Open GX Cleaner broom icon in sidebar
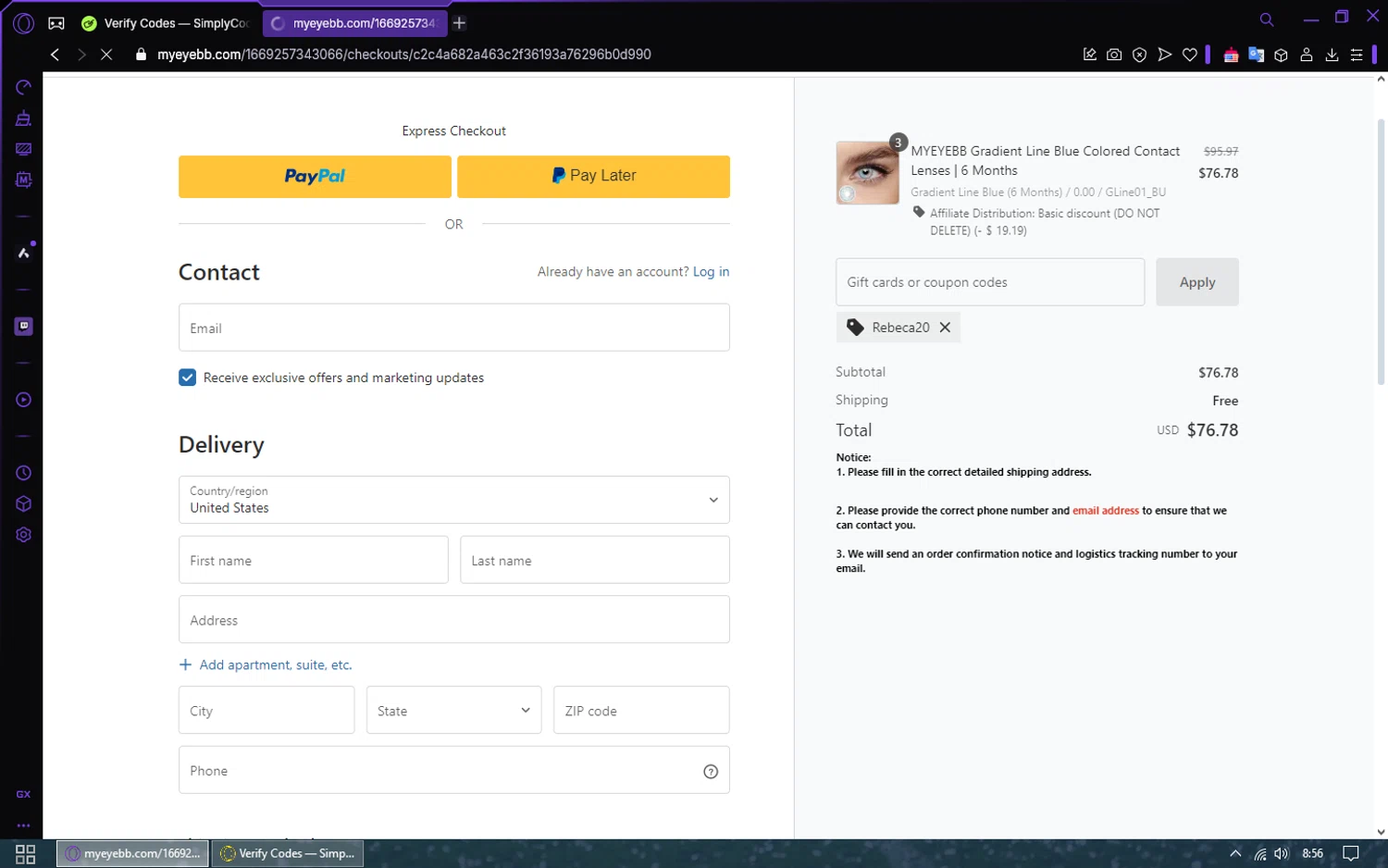This screenshot has height=868, width=1388. coord(24,118)
